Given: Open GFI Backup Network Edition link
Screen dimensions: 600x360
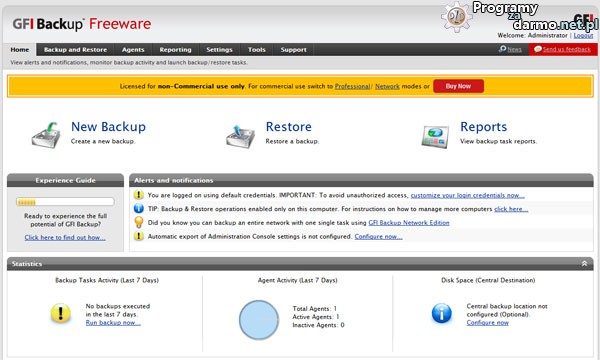Looking at the screenshot, I should click(409, 223).
